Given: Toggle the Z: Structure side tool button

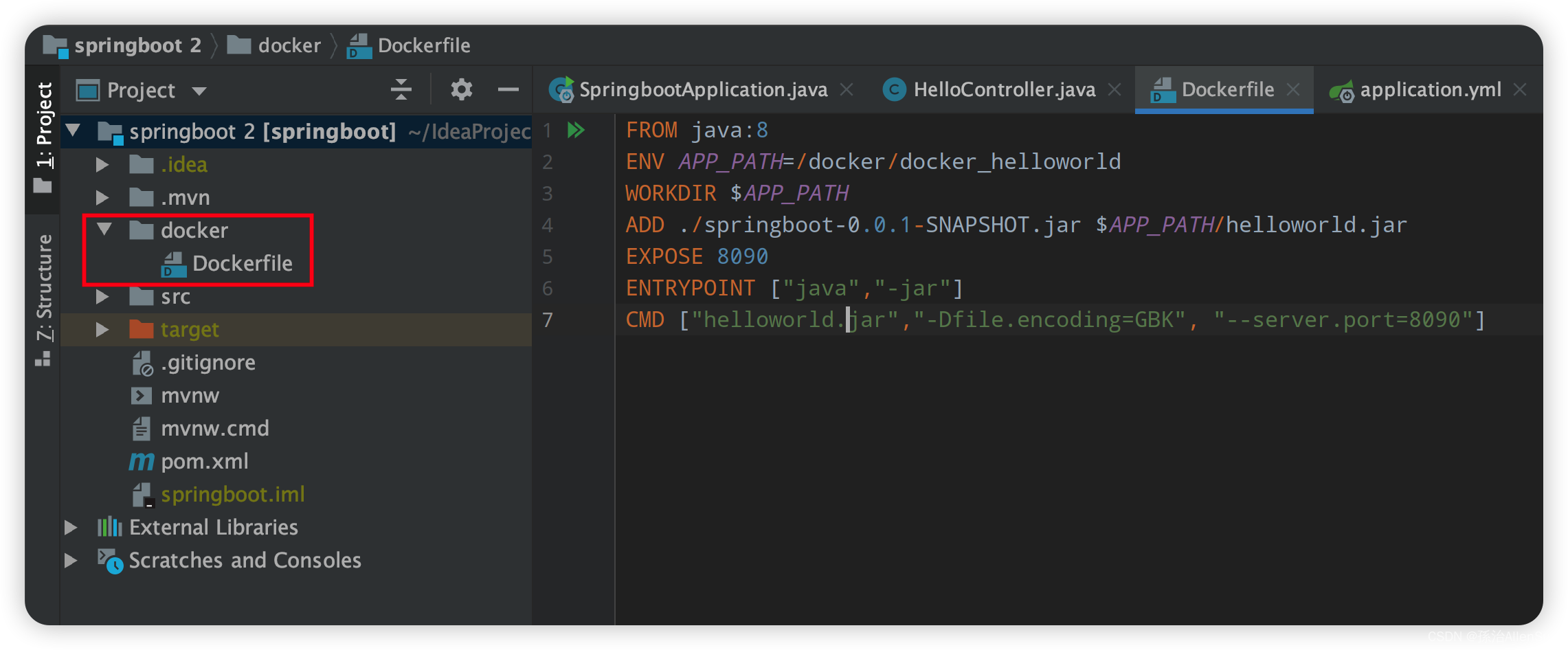Looking at the screenshot, I should tap(43, 300).
